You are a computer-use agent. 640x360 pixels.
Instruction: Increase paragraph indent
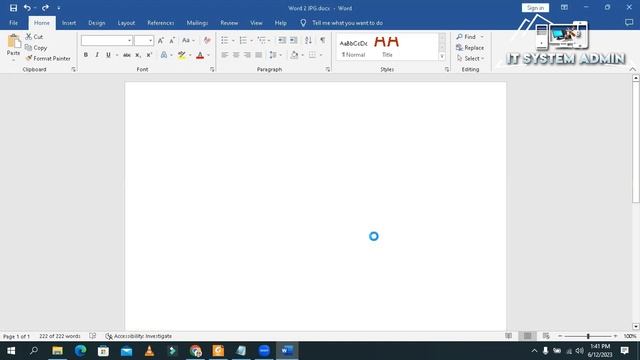293,40
